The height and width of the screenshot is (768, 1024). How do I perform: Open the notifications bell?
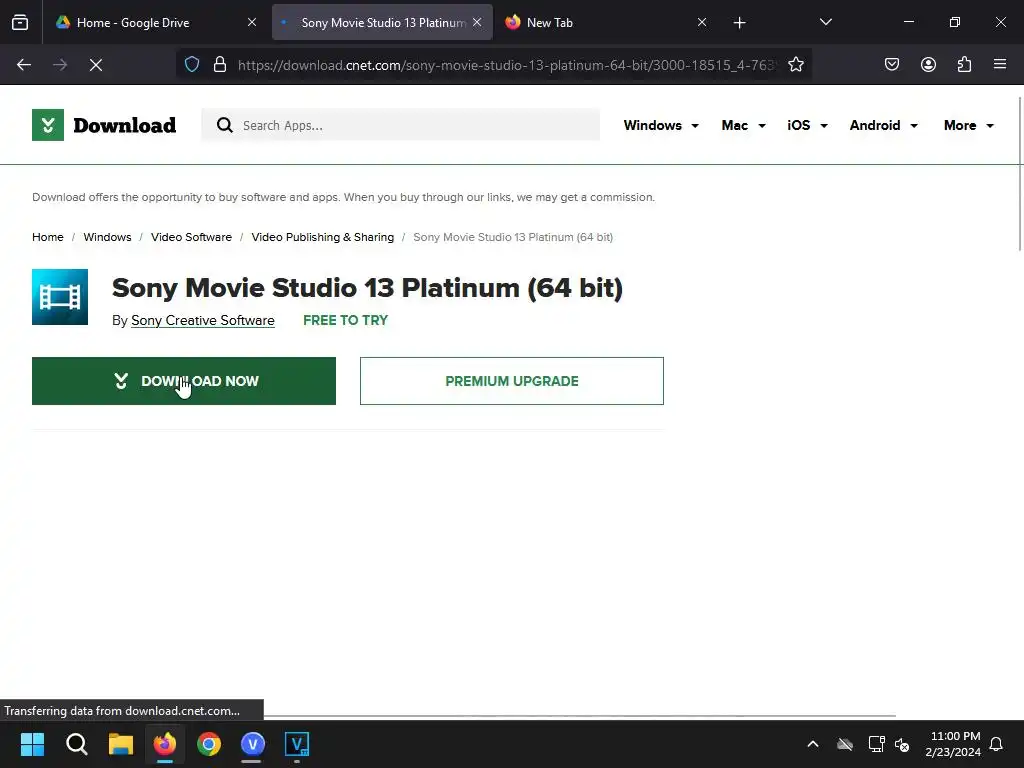point(996,744)
